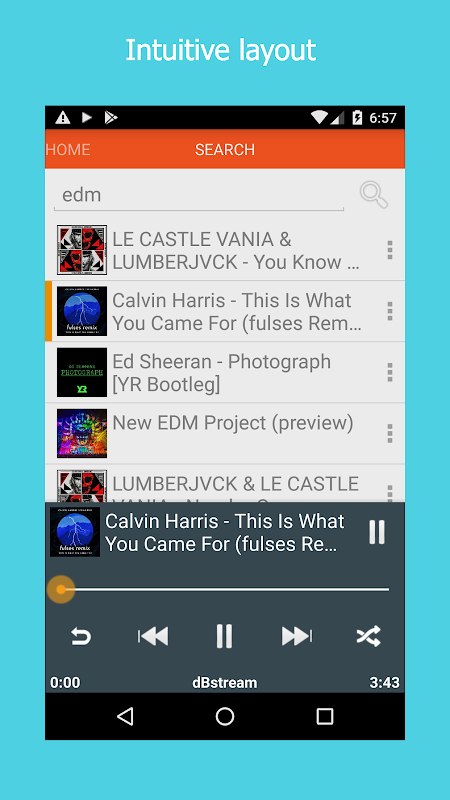Open options menu for LE CASTLE VANIA track
The width and height of the screenshot is (450, 800).
pos(390,250)
